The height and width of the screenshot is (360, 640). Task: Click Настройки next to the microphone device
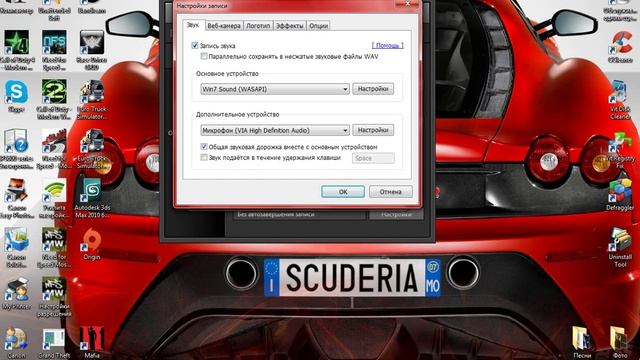373,130
